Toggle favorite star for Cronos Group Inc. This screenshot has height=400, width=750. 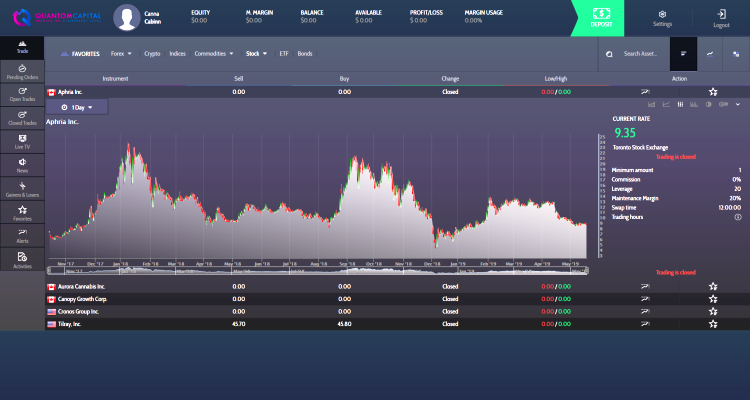coord(713,311)
